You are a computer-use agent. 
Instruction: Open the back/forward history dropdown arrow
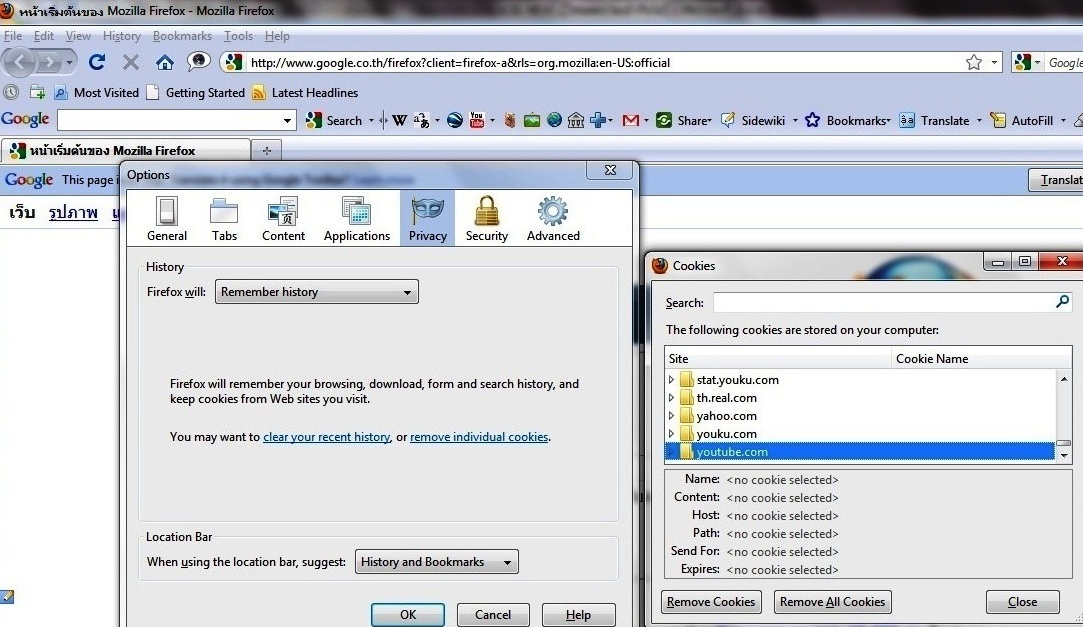coord(69,63)
